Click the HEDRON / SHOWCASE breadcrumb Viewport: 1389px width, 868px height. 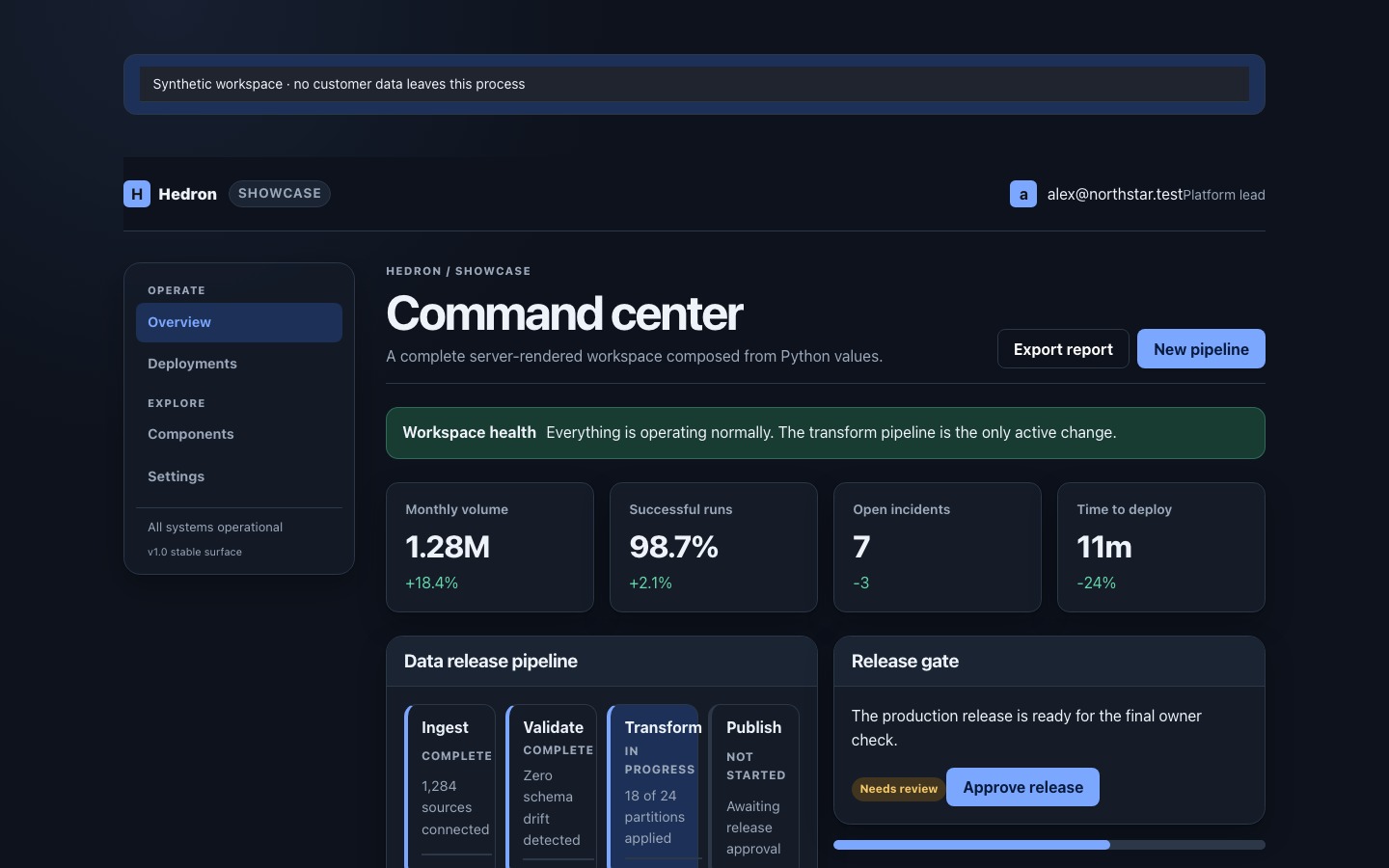tap(458, 271)
